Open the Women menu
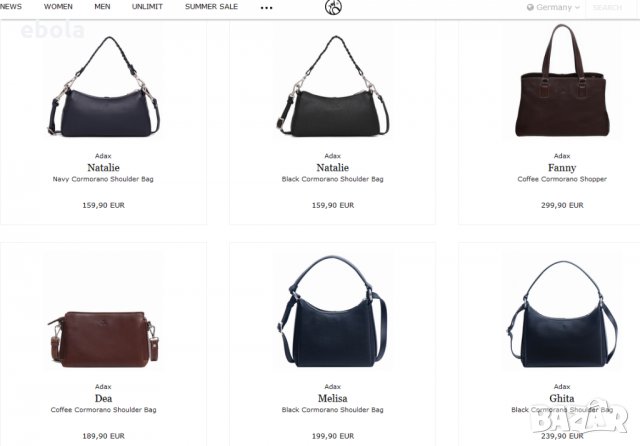The width and height of the screenshot is (640, 446). 58,7
